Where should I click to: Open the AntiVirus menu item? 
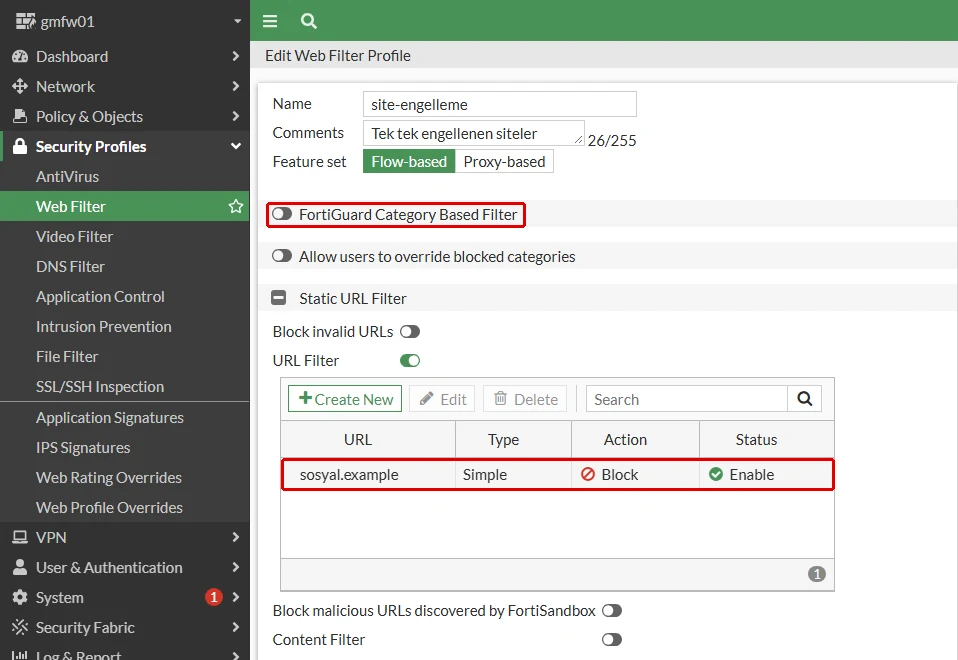[x=125, y=177]
